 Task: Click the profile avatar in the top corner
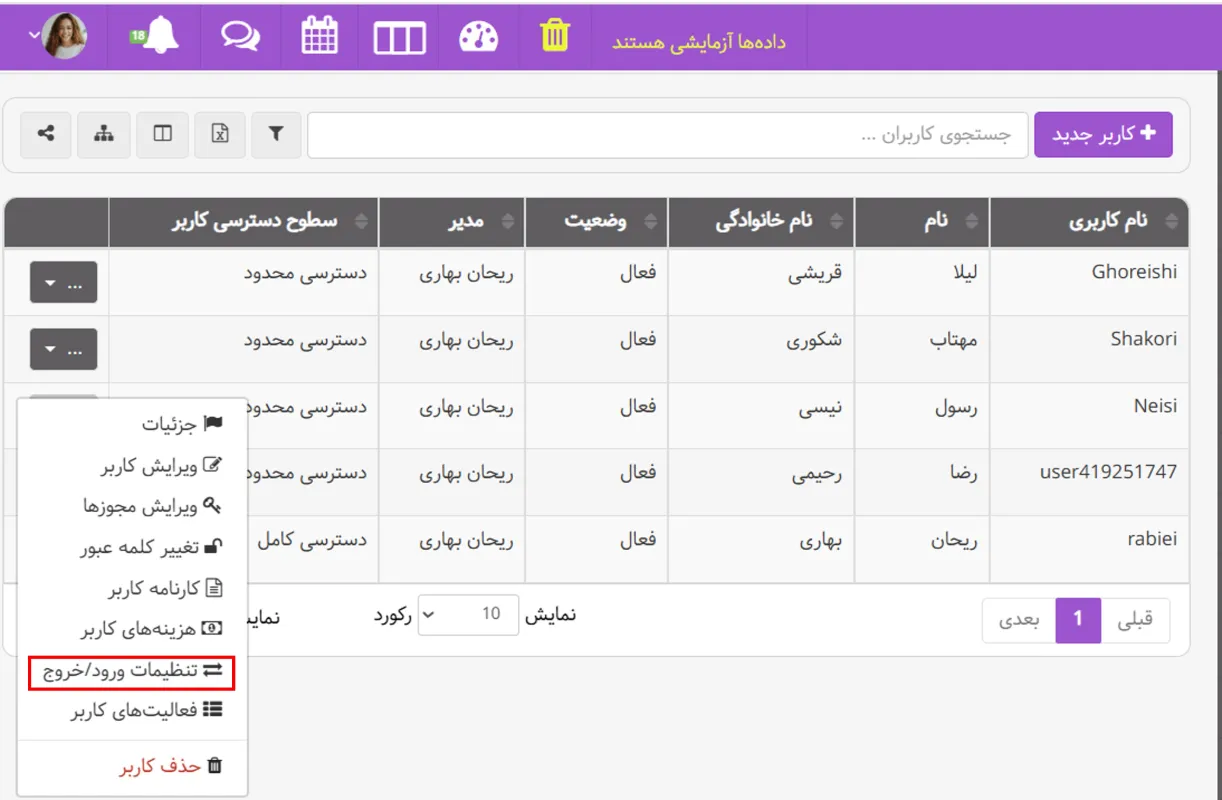click(x=55, y=35)
